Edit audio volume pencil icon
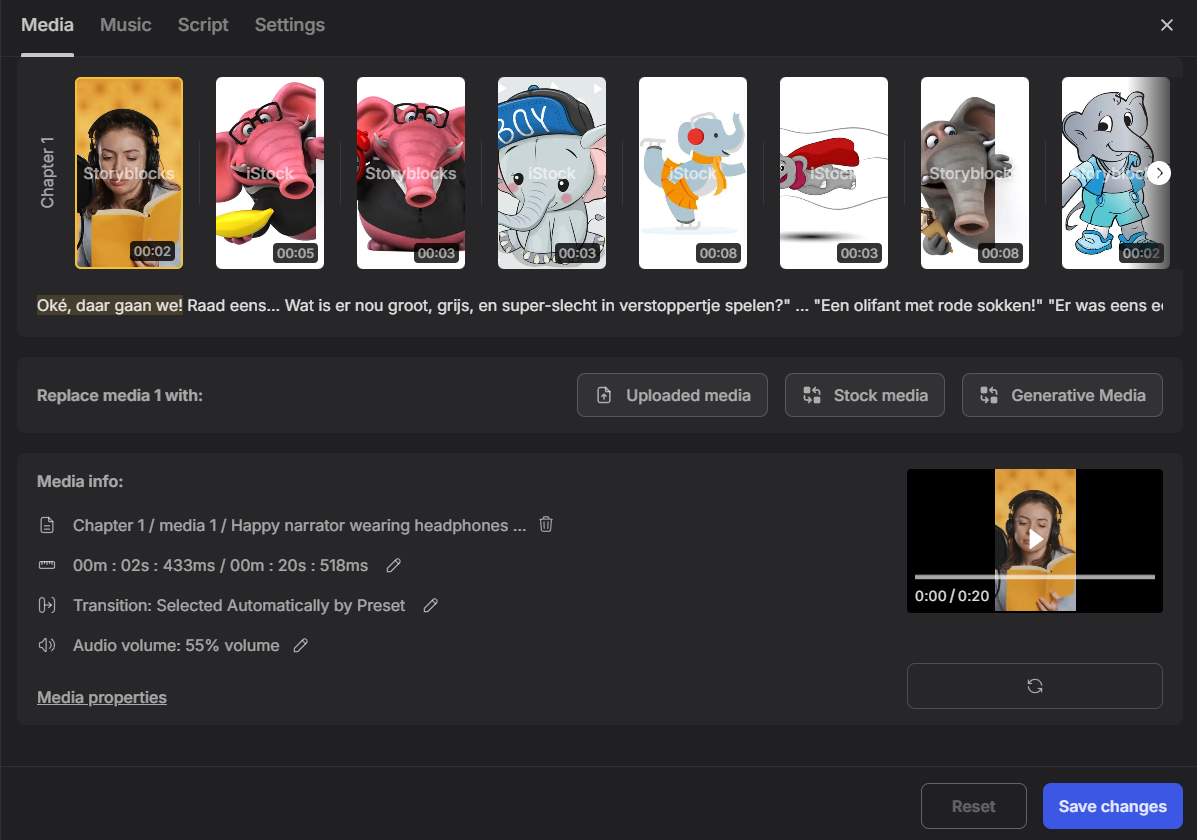The image size is (1197, 840). (301, 646)
